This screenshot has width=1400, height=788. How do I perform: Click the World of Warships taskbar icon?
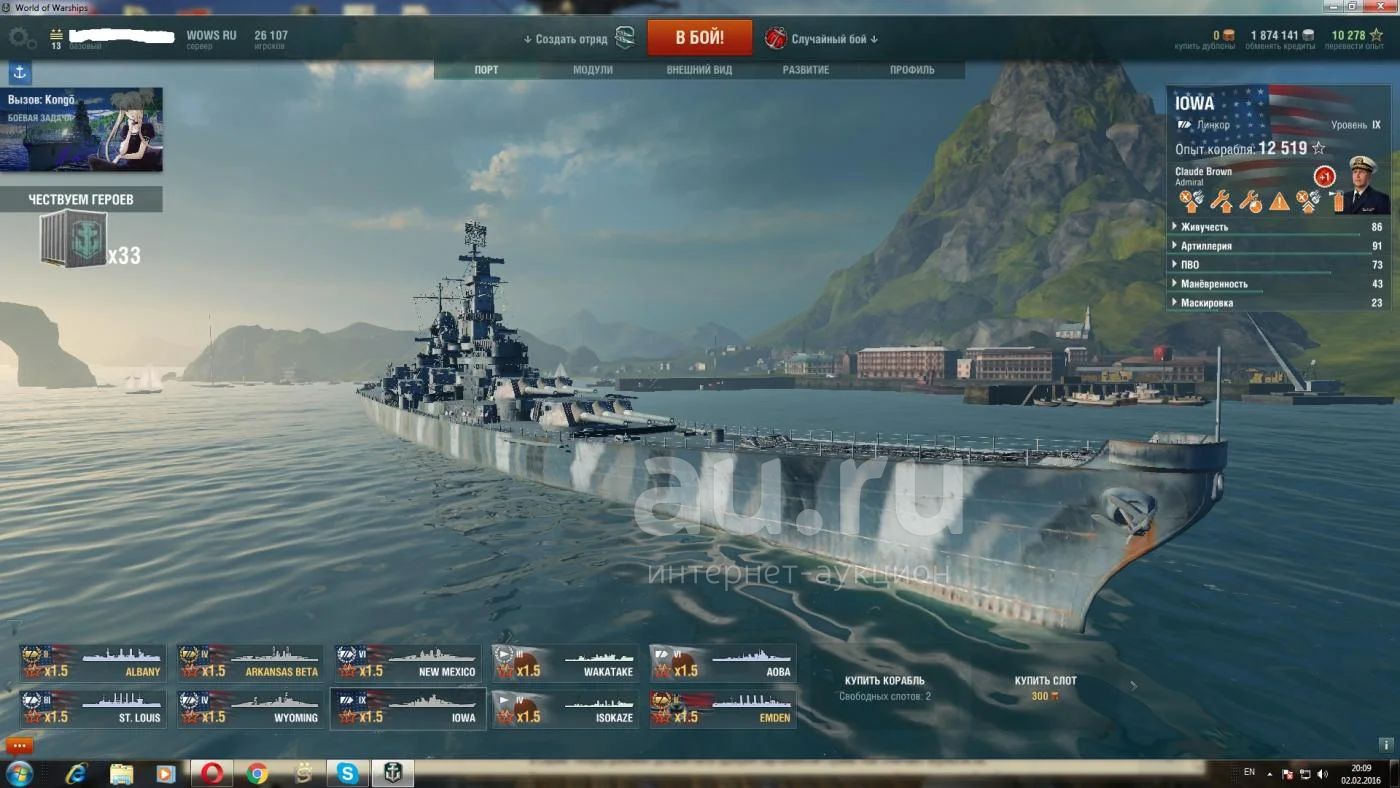tap(393, 773)
